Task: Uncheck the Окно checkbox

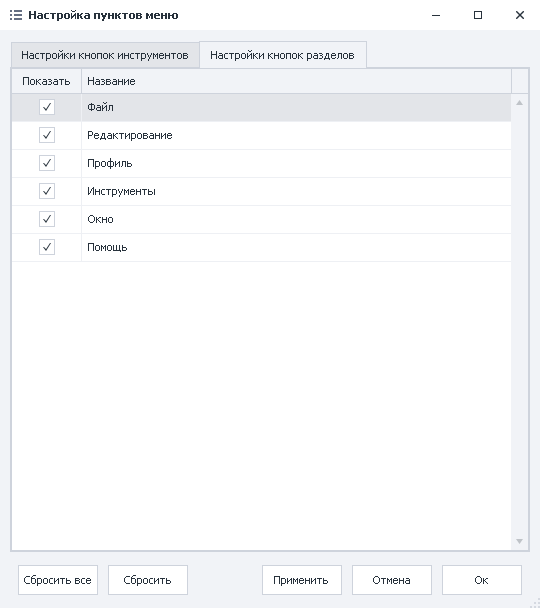Action: pyautogui.click(x=47, y=219)
